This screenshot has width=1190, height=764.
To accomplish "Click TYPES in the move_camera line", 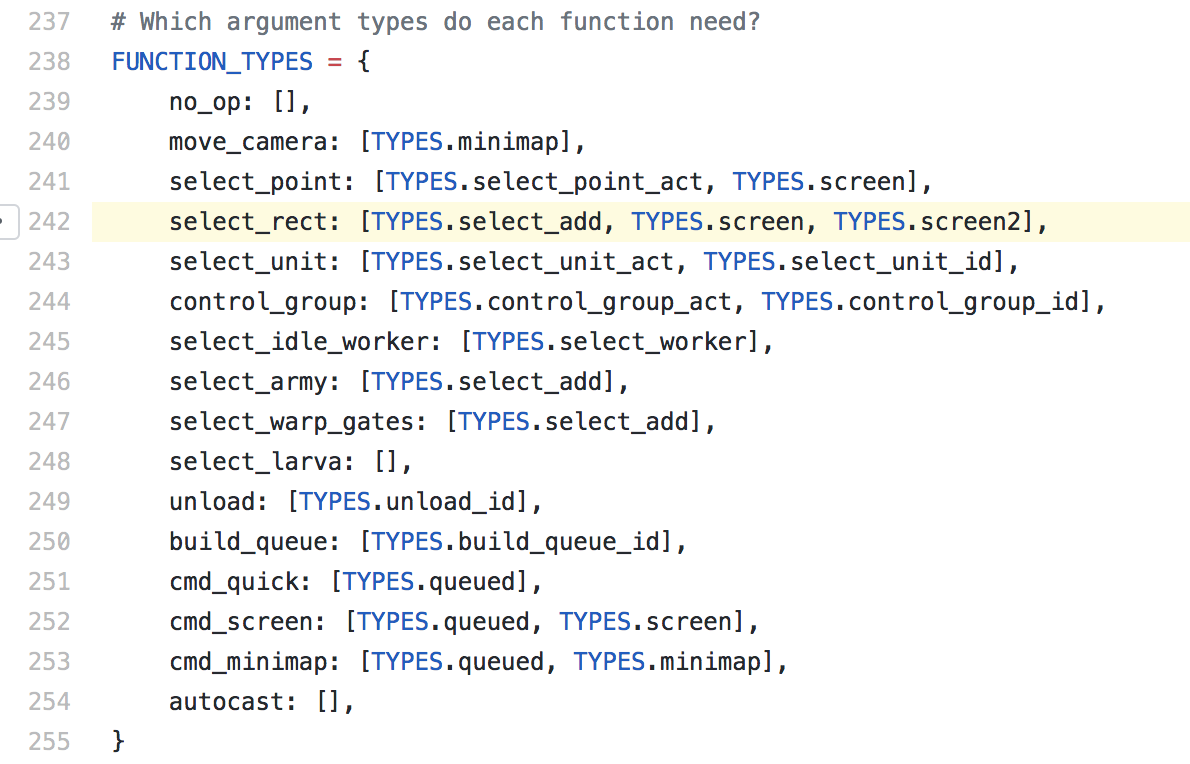I will coord(407,142).
